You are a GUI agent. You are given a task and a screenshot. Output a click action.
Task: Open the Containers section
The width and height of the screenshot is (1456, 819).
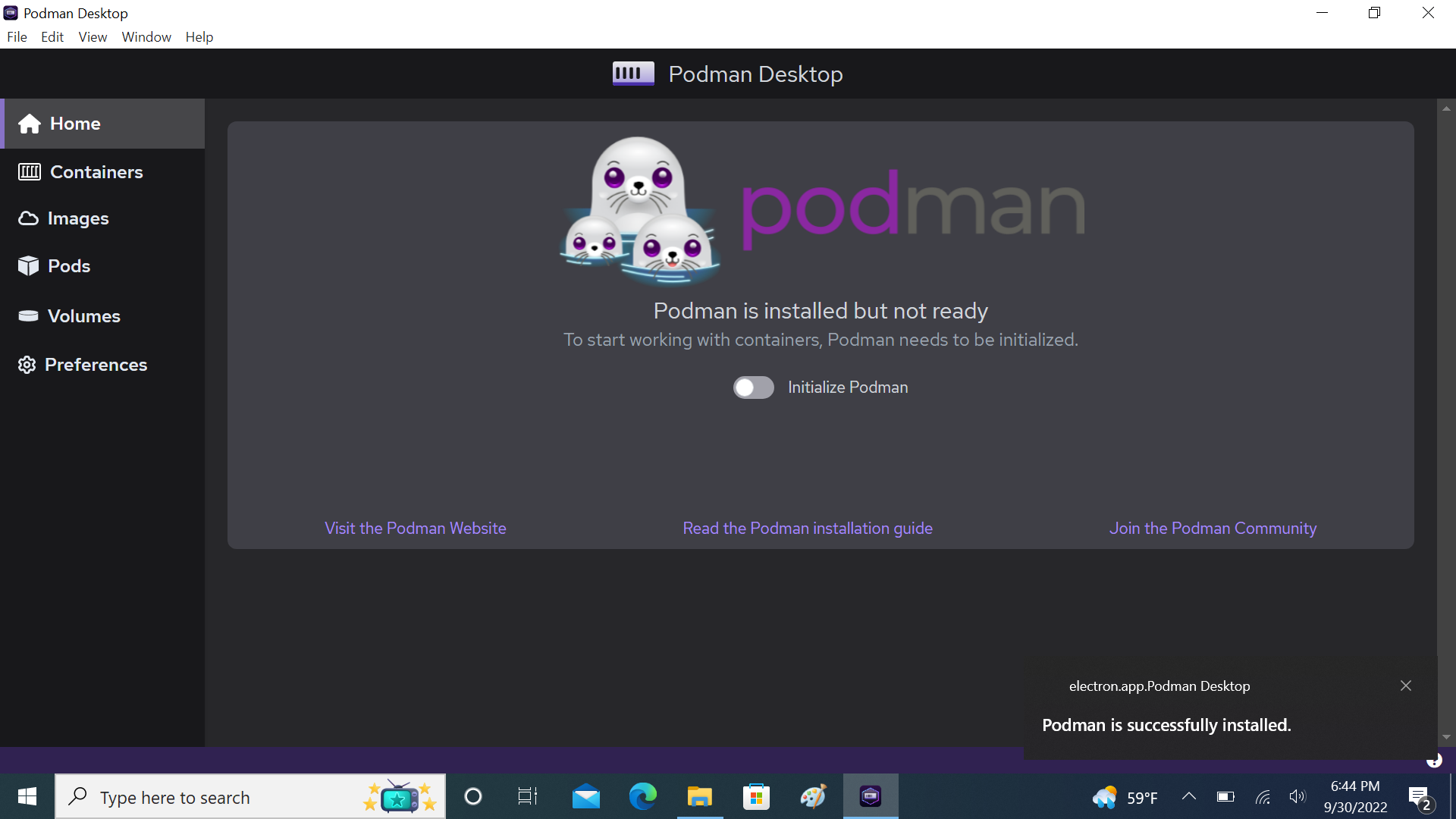tap(102, 172)
